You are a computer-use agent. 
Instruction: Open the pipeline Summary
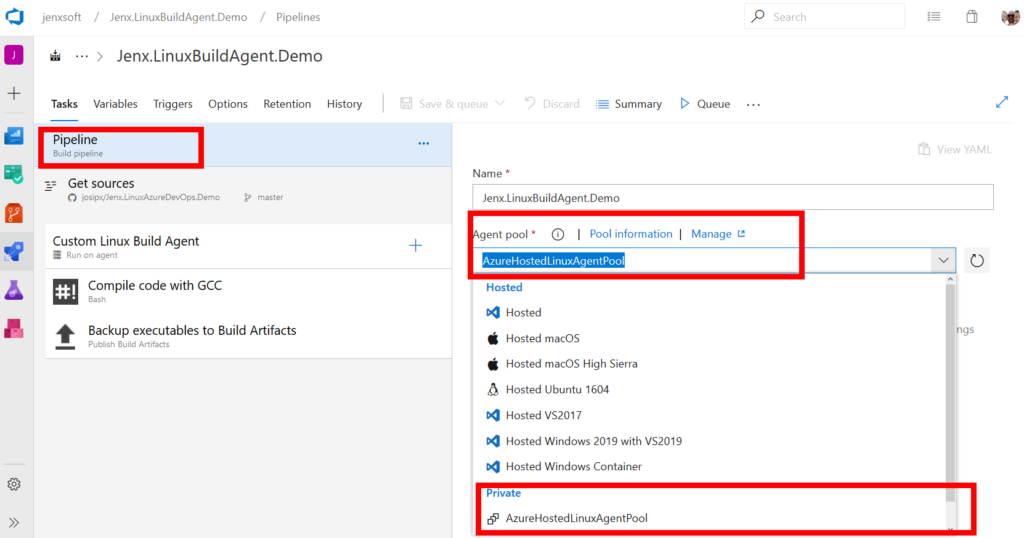tap(629, 104)
